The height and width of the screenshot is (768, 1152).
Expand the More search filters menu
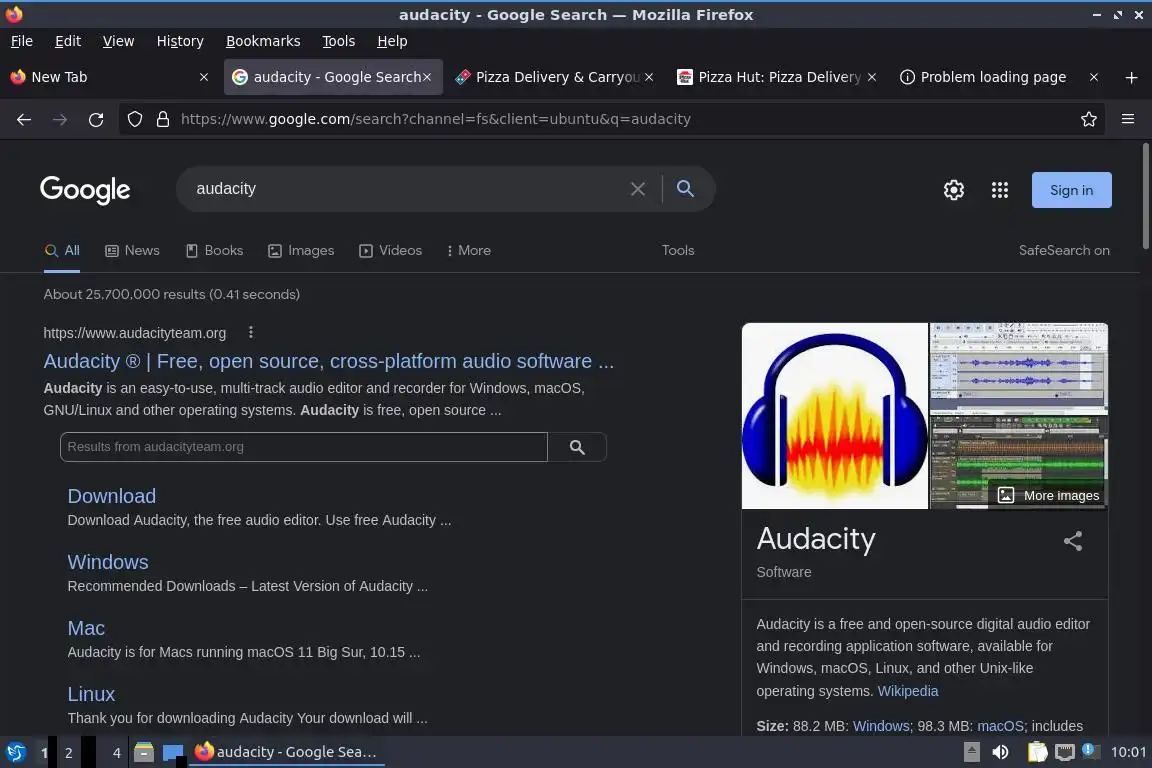coord(469,251)
